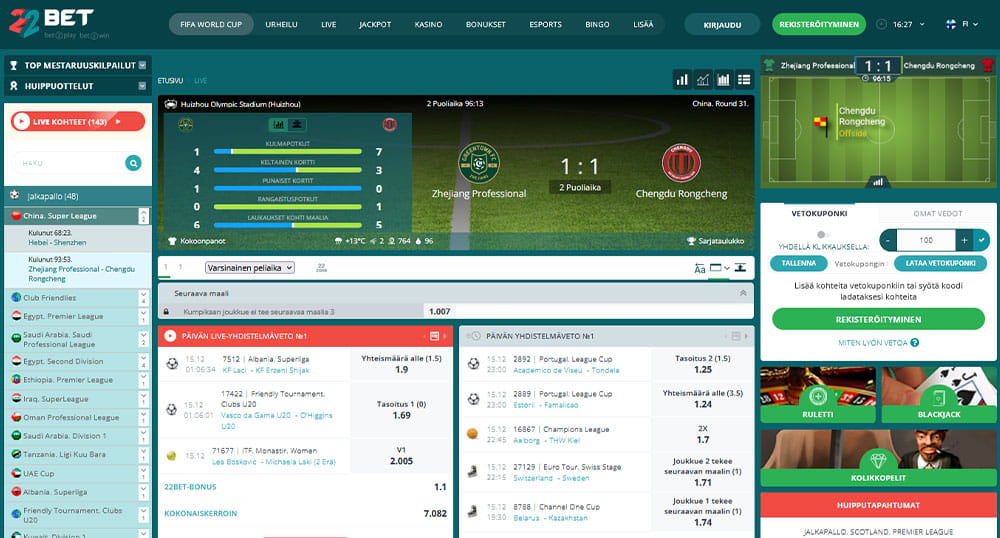
Task: Click the stats icon below the pitch tracker
Action: (878, 182)
